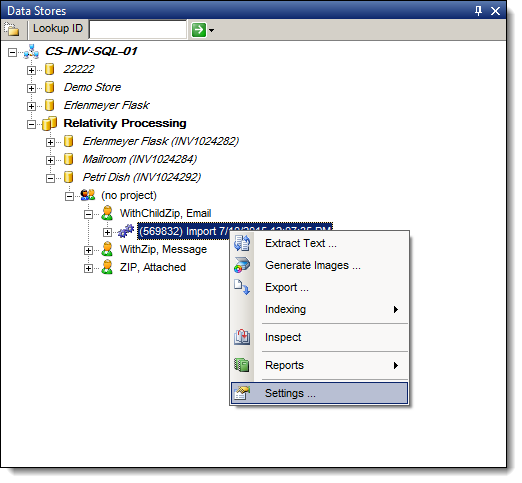
Task: Click the import job gears icon
Action: tap(126, 231)
